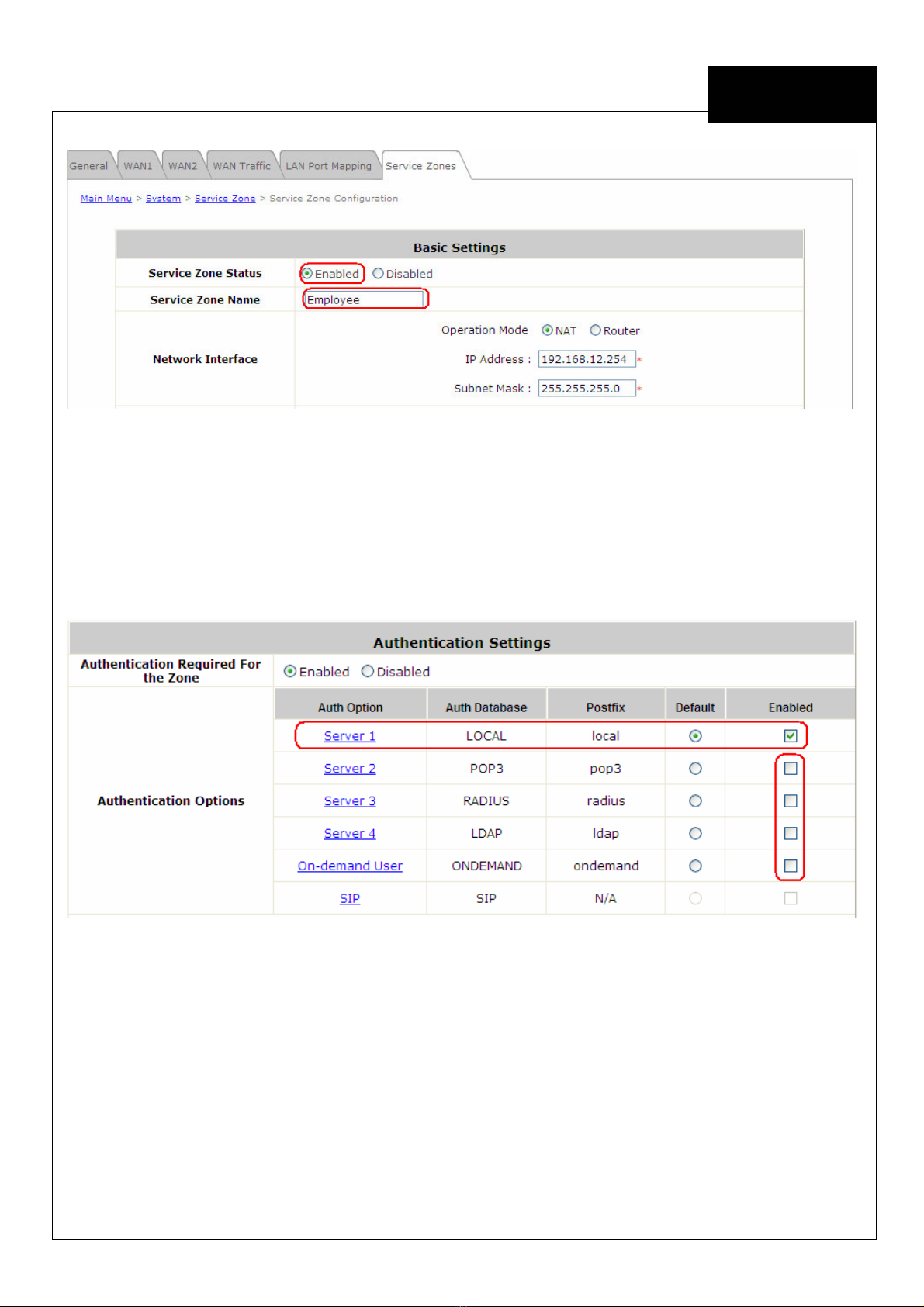The width and height of the screenshot is (924, 1307).
Task: Set Server 1 LOCAL as default
Action: point(695,736)
